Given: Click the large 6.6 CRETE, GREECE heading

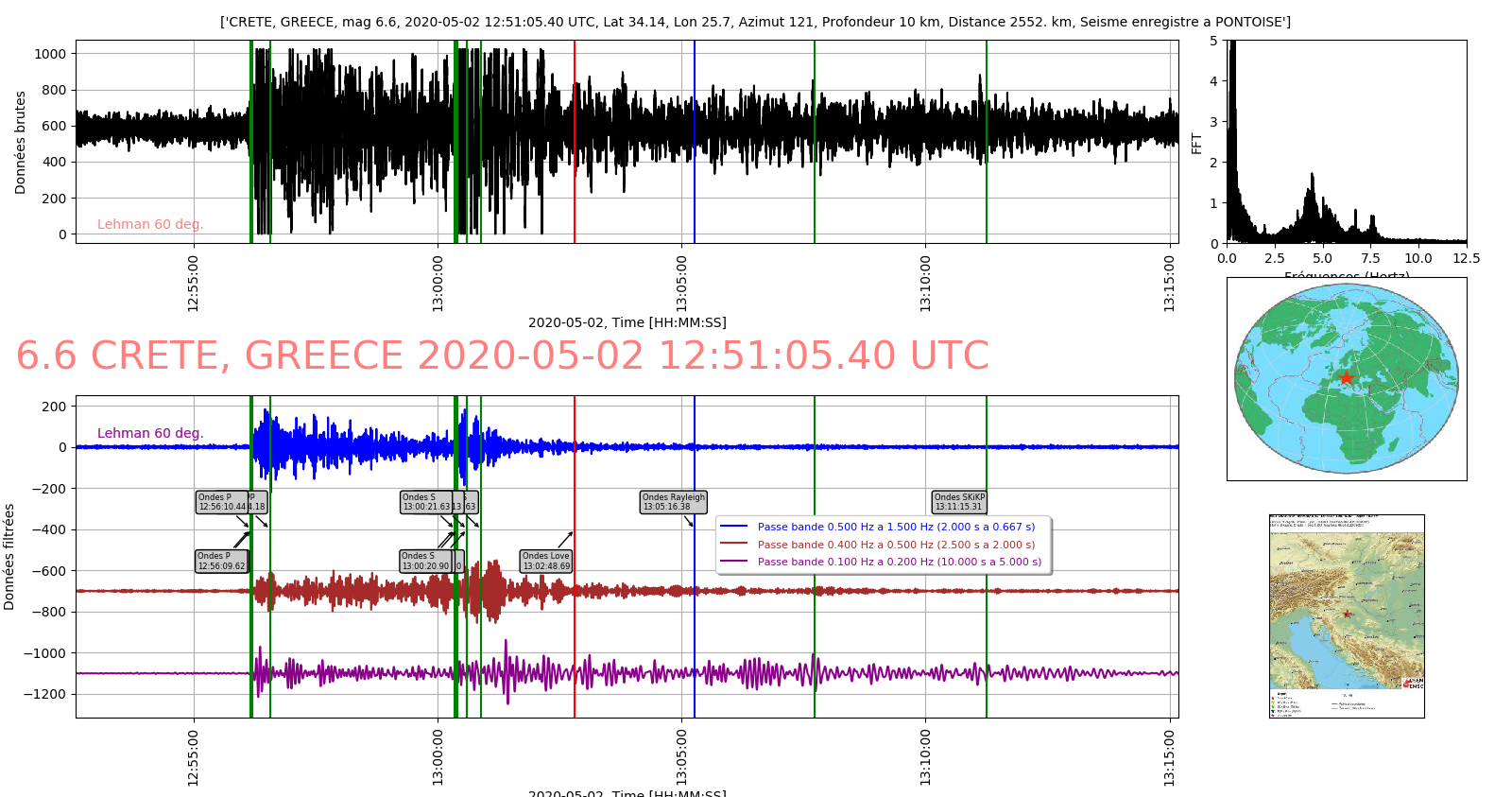Looking at the screenshot, I should (503, 356).
